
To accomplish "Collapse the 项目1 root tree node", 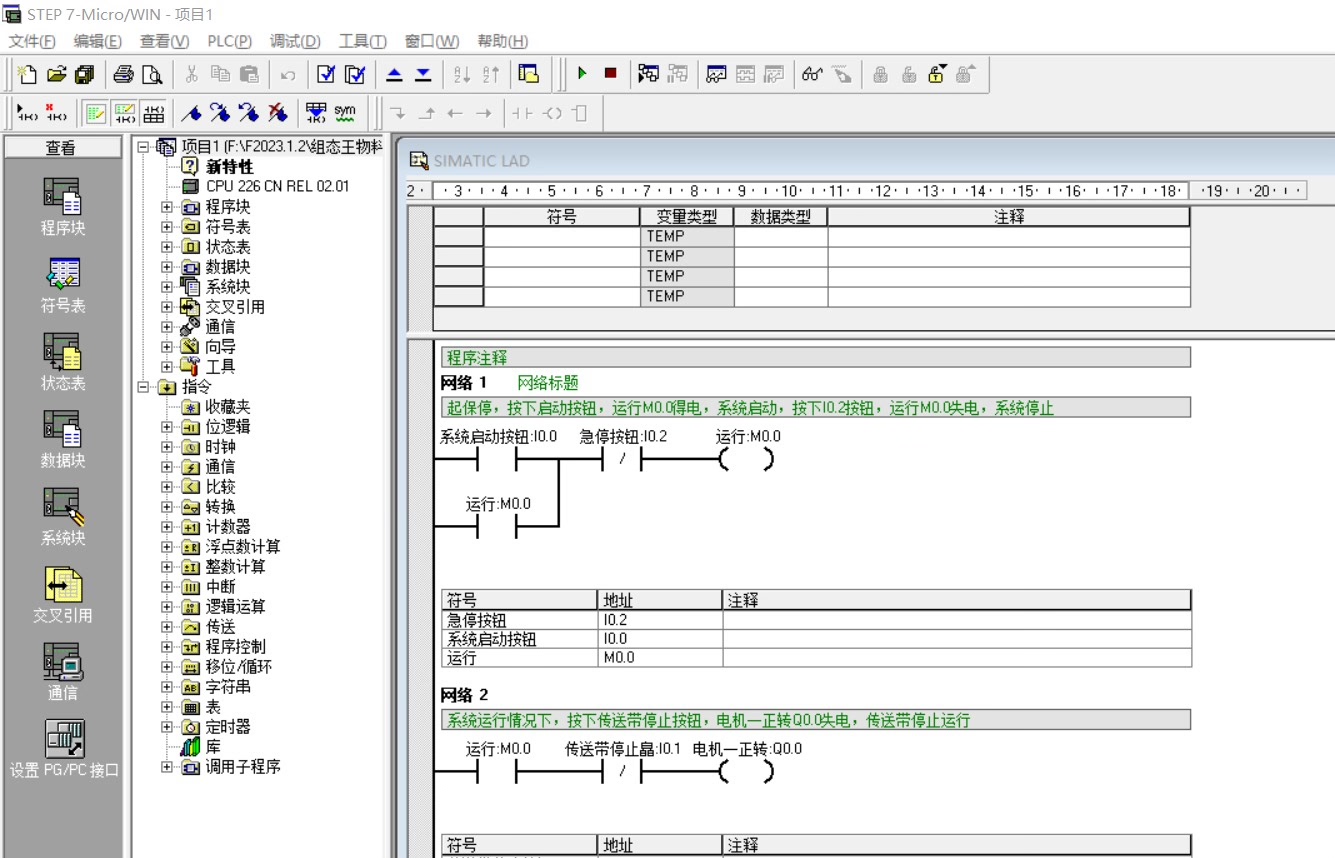I will pos(143,147).
